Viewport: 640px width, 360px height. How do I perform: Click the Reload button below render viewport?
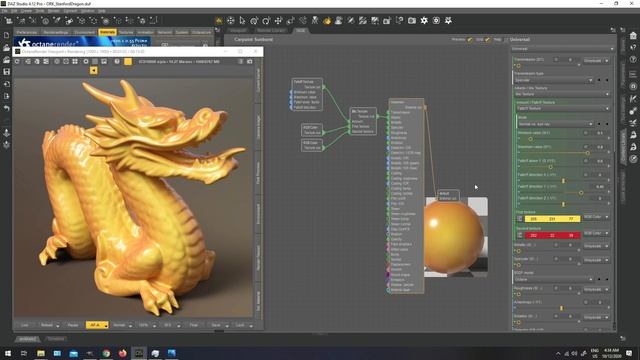[47, 325]
